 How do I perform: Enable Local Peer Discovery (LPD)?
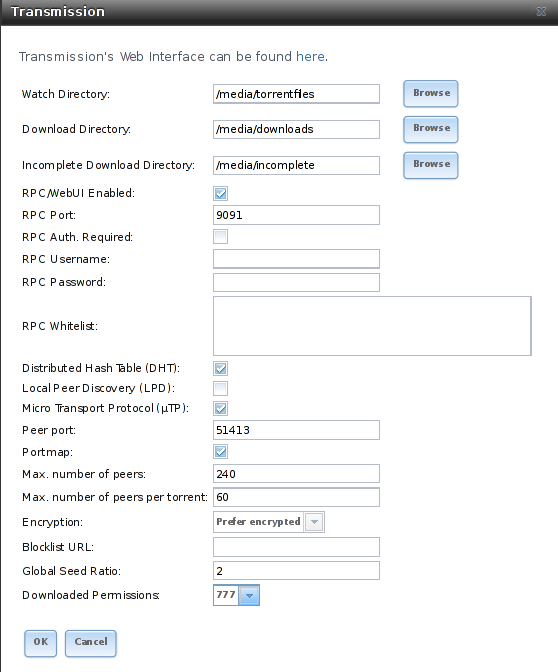tap(221, 388)
